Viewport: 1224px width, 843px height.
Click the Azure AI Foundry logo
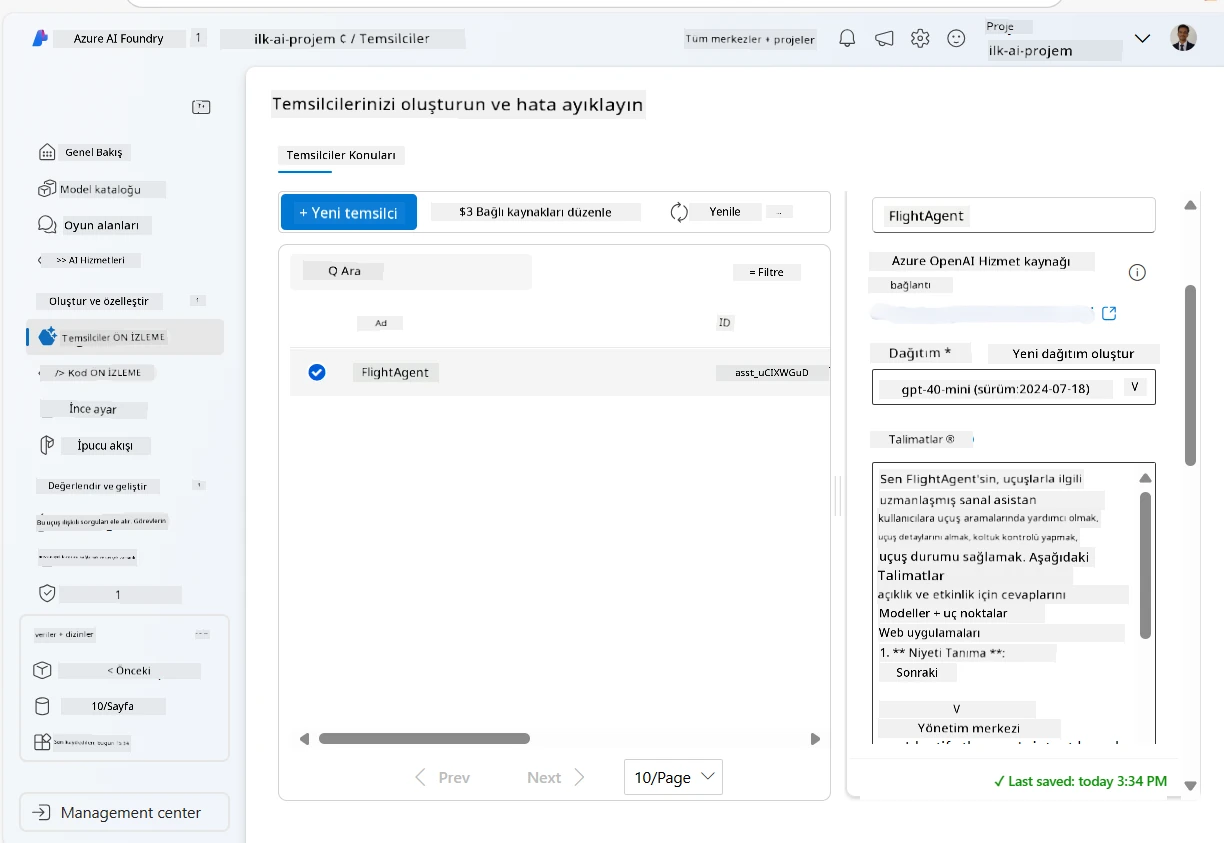point(40,38)
